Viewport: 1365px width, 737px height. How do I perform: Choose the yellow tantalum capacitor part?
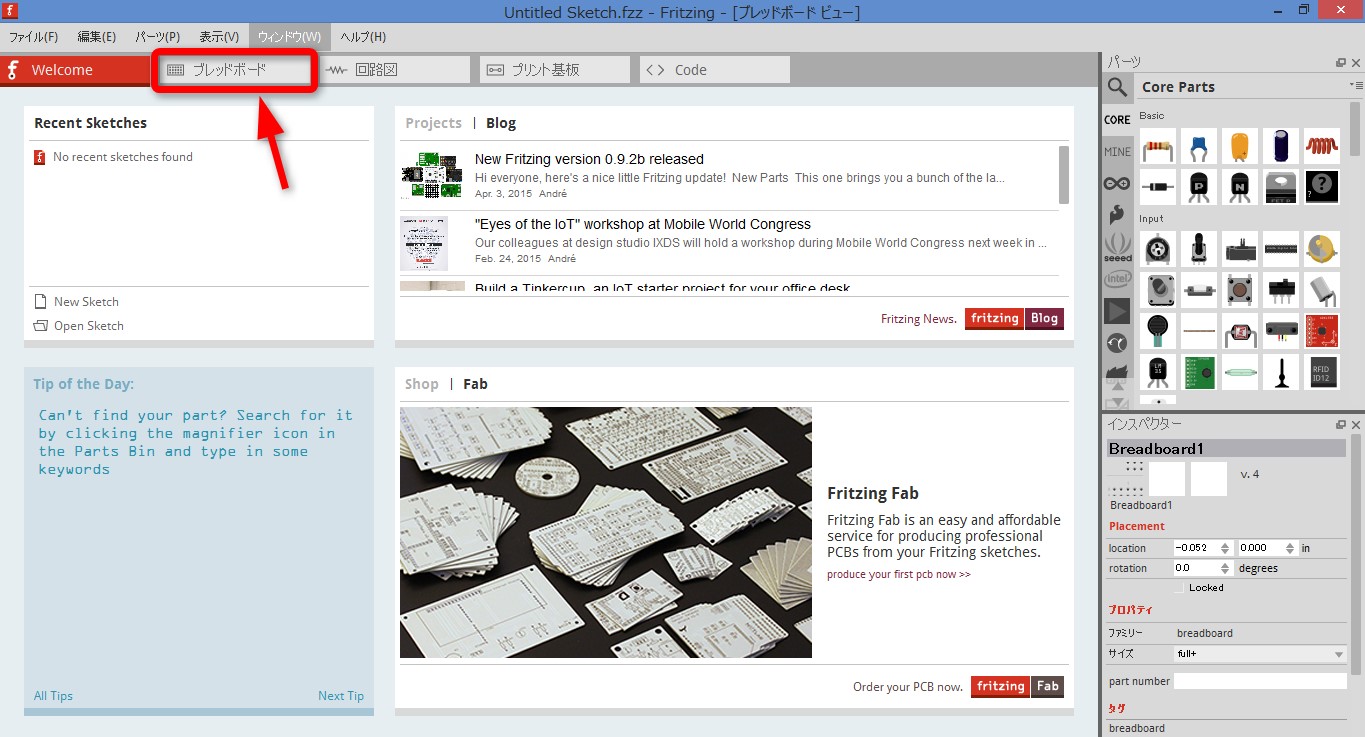coord(1240,146)
